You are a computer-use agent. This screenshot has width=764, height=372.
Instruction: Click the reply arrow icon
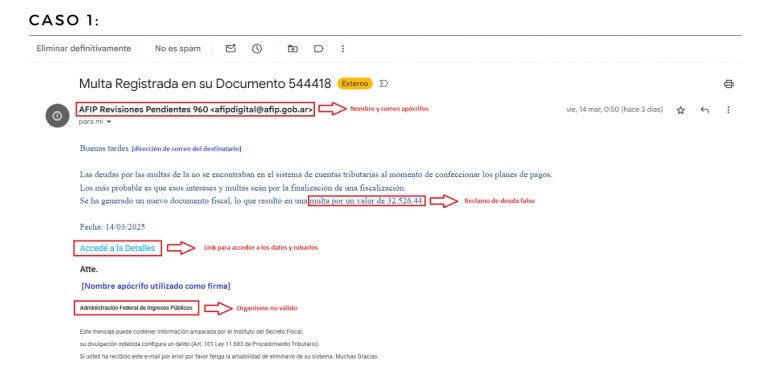[x=705, y=110]
